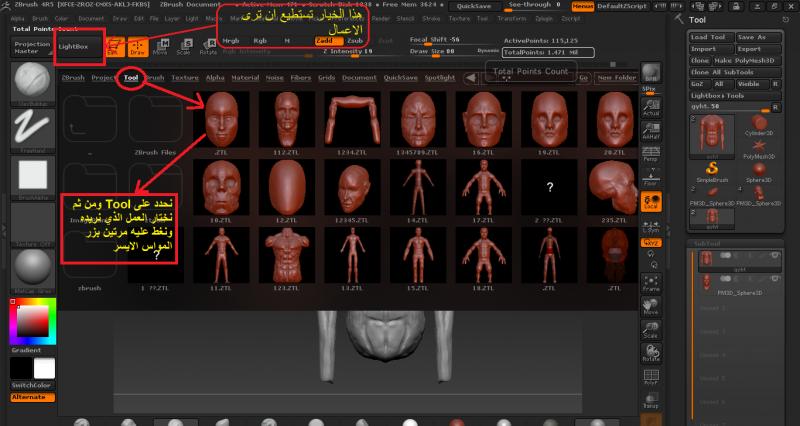Click the AAHalf zoom icon
The width and height of the screenshot is (800, 426).
coord(650,132)
